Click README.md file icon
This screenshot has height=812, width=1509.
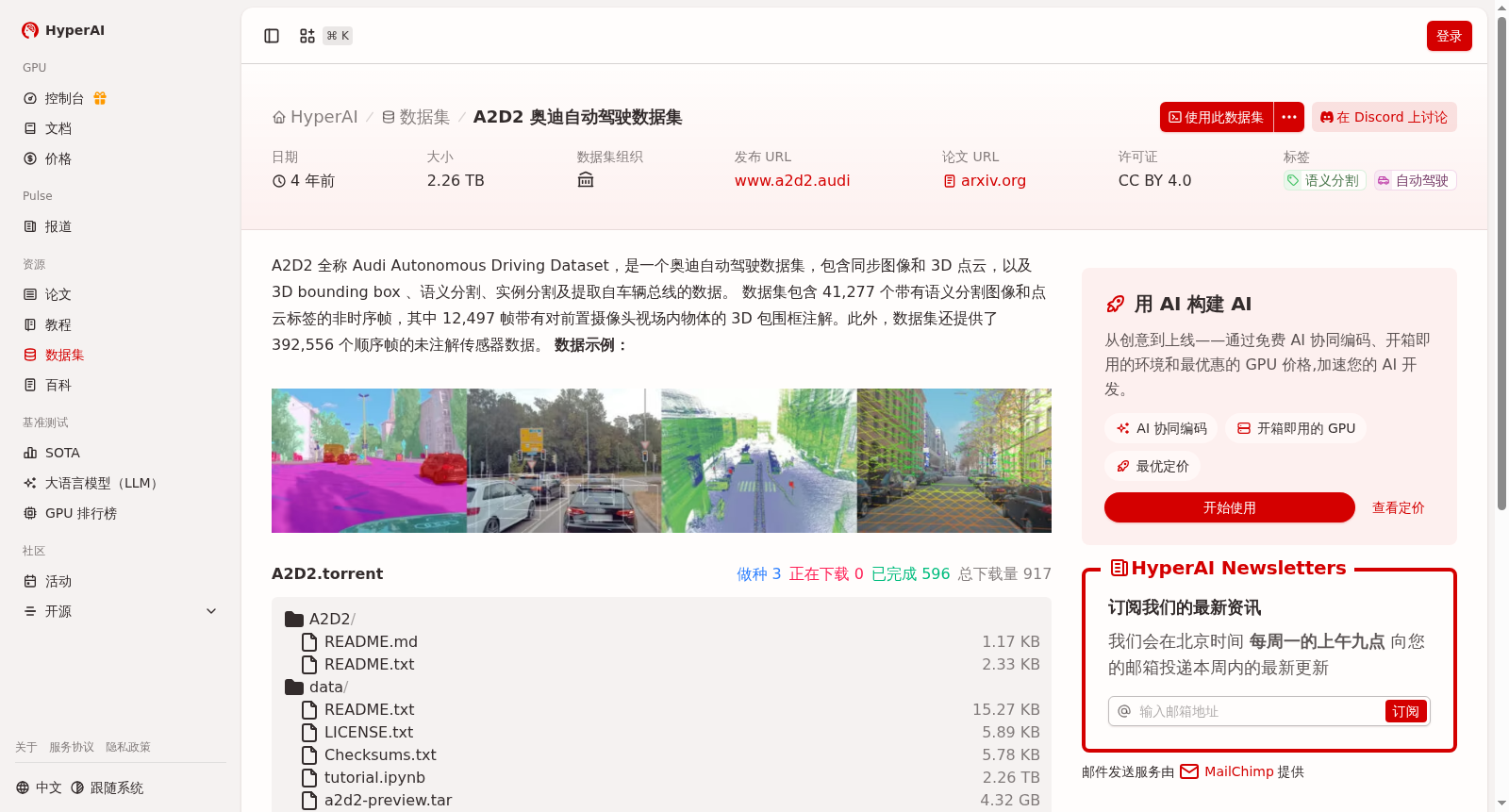pyautogui.click(x=308, y=642)
